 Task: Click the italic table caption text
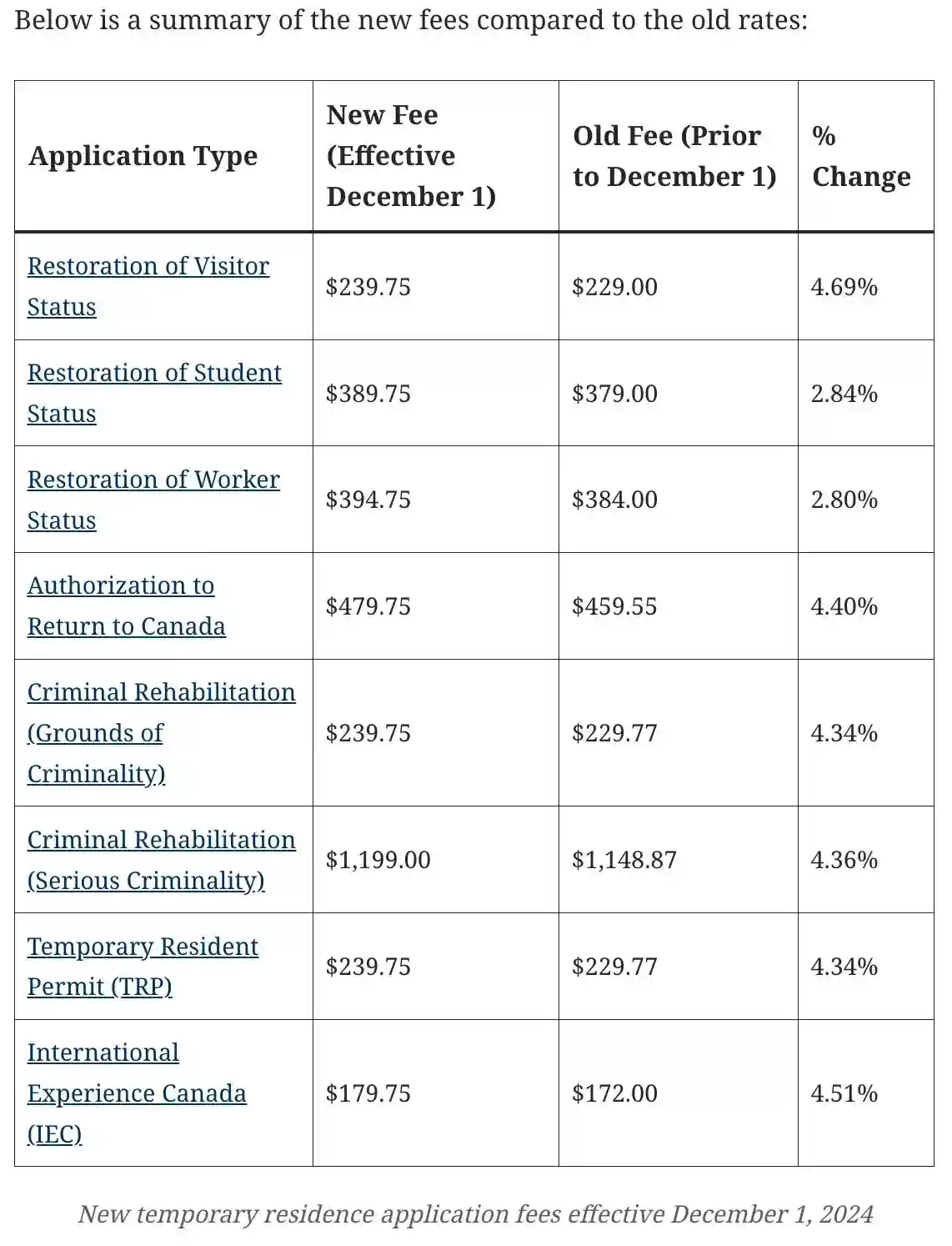point(475,1214)
